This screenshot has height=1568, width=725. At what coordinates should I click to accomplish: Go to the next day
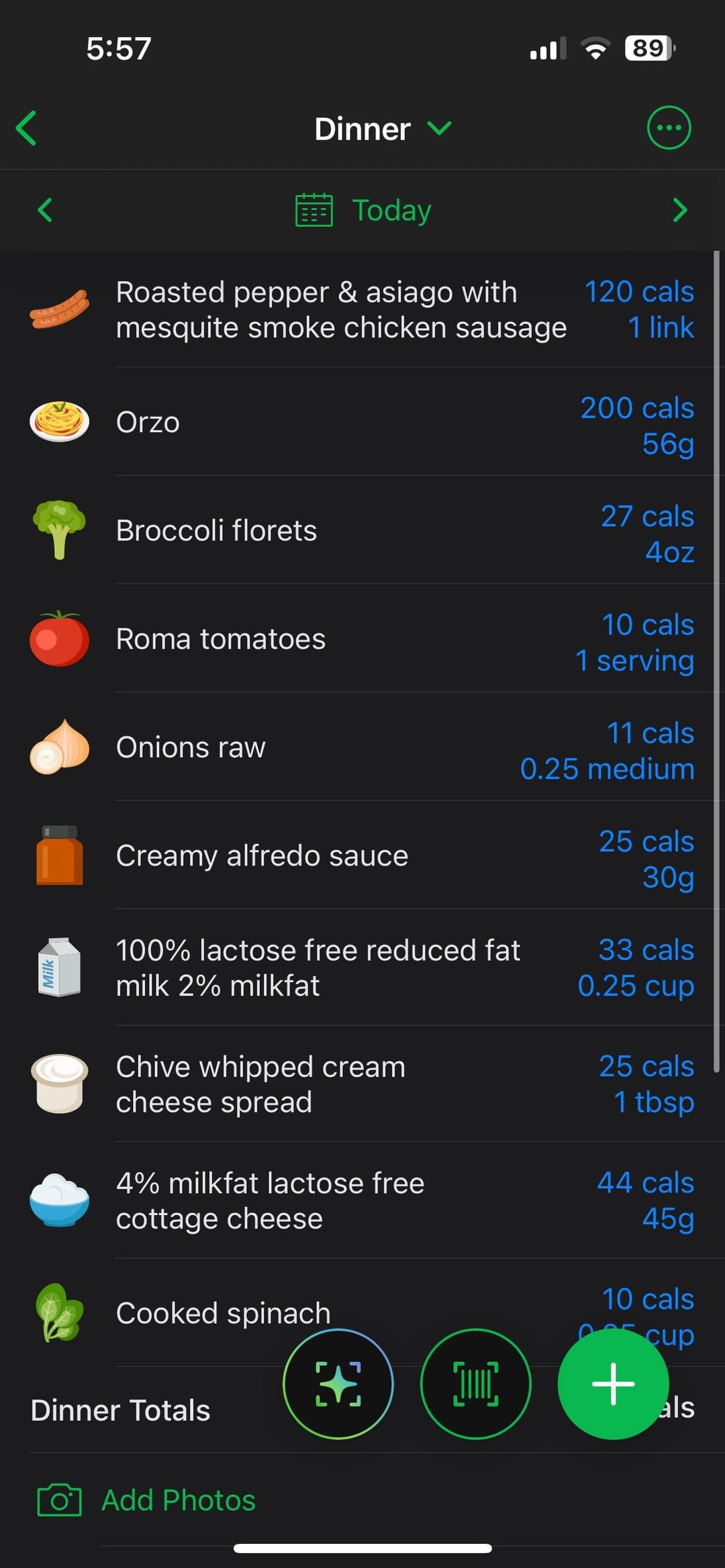pyautogui.click(x=679, y=210)
